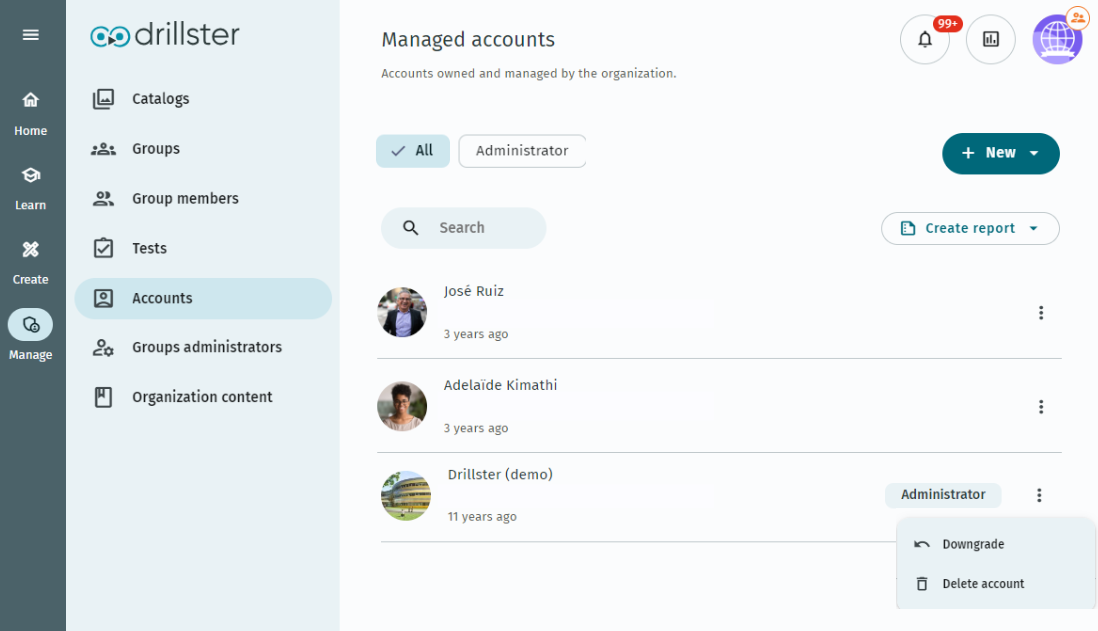Open Drillster (demo) profile image
This screenshot has width=1098, height=631.
[x=406, y=496]
